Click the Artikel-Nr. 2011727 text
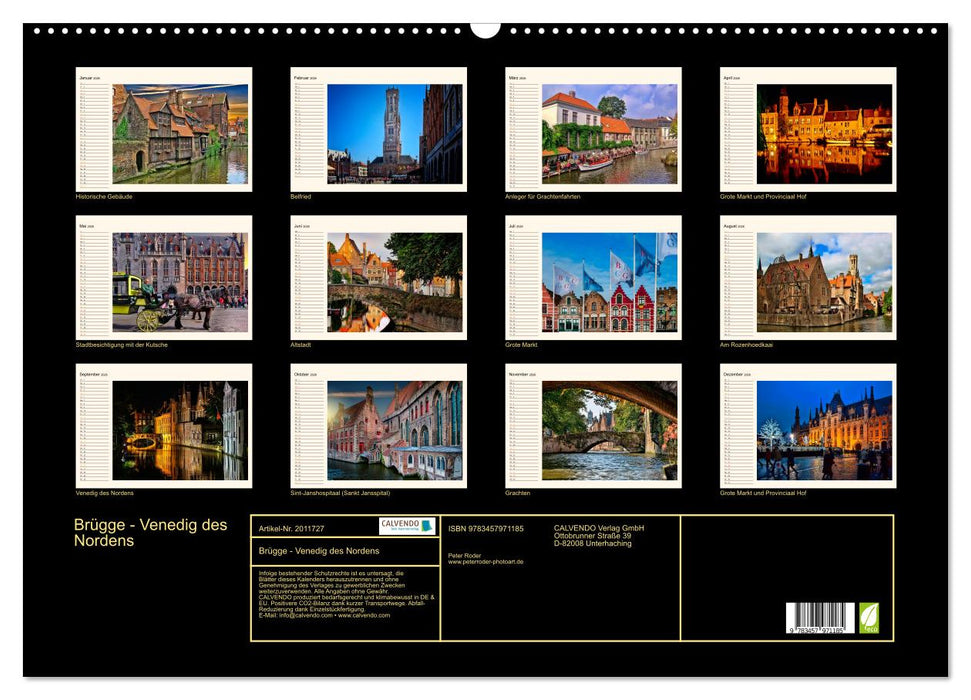This screenshot has height=700, width=971. pos(292,529)
